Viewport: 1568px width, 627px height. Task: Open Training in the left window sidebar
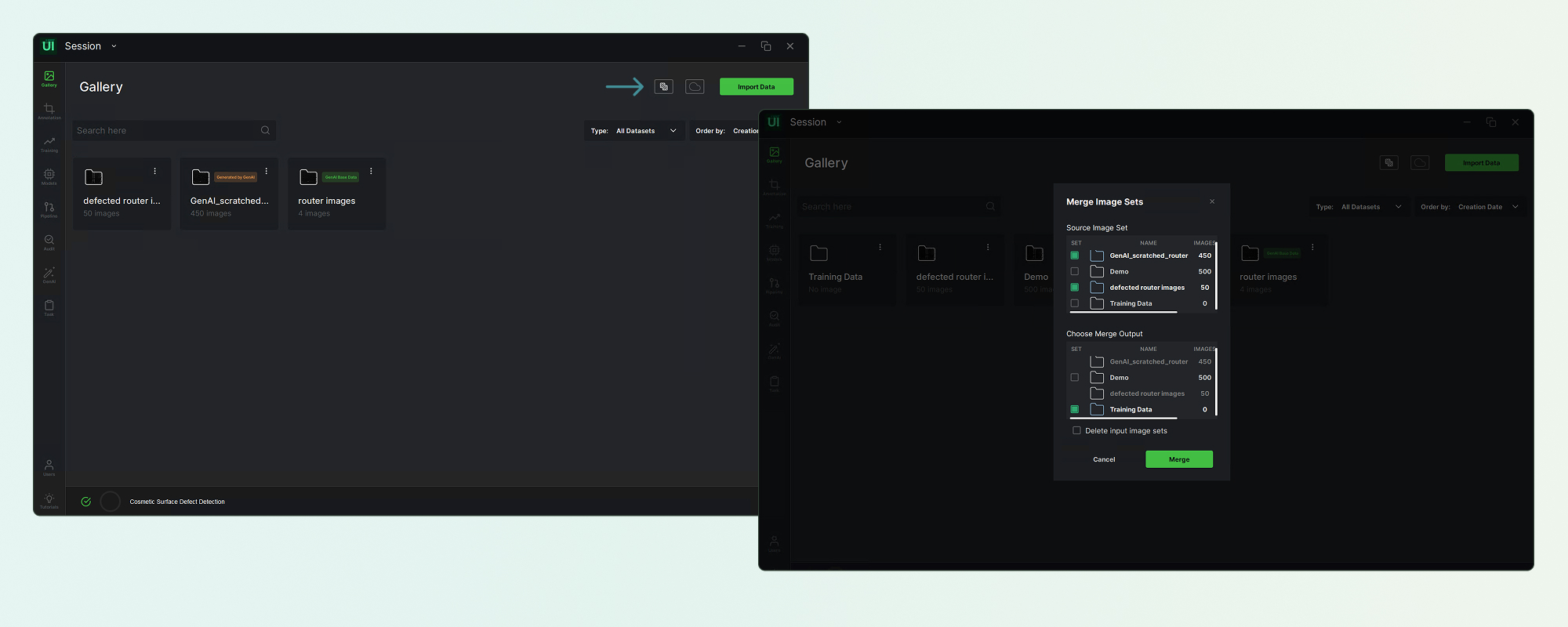[49, 144]
